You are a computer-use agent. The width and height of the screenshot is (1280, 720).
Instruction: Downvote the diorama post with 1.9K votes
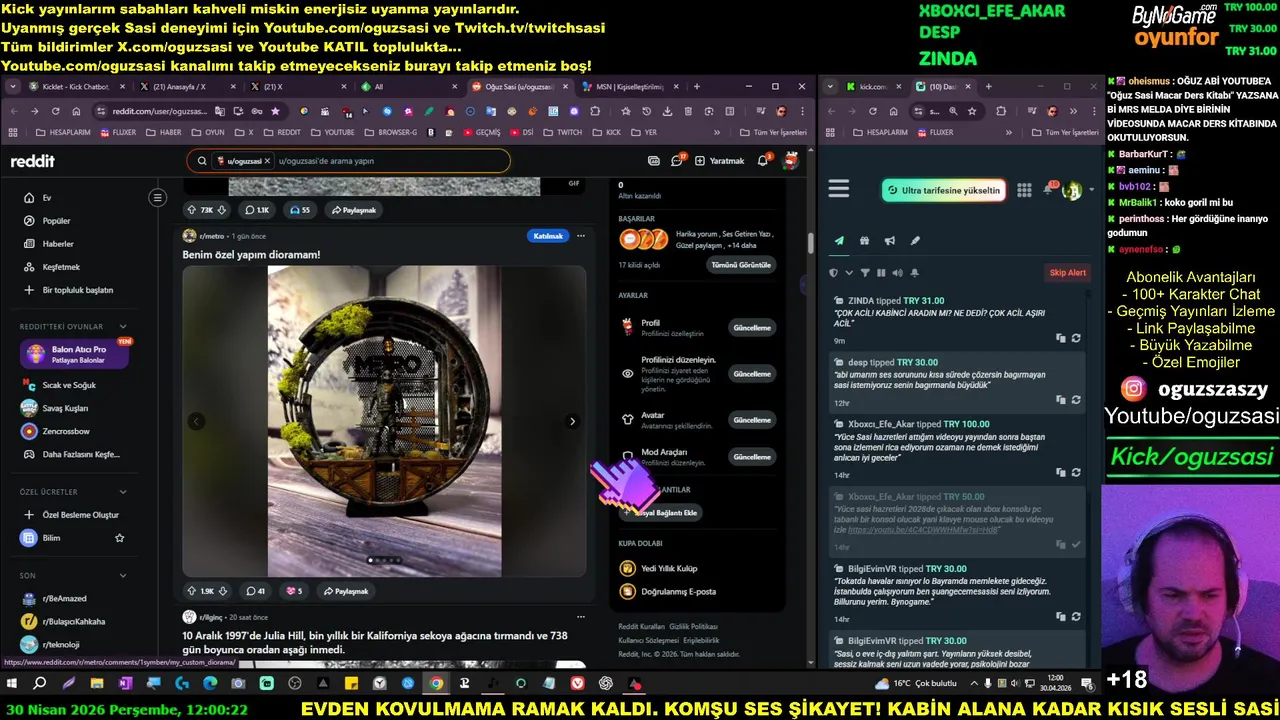[x=223, y=591]
